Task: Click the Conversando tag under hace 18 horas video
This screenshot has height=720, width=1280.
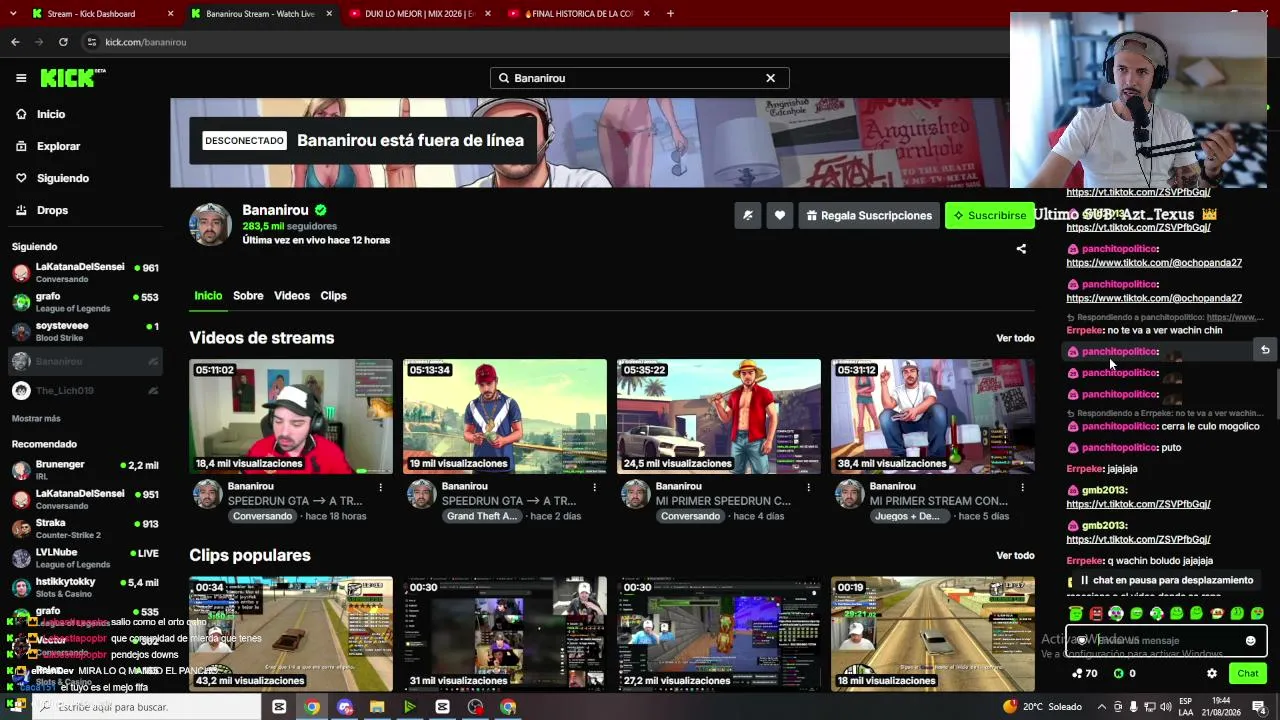Action: click(262, 516)
